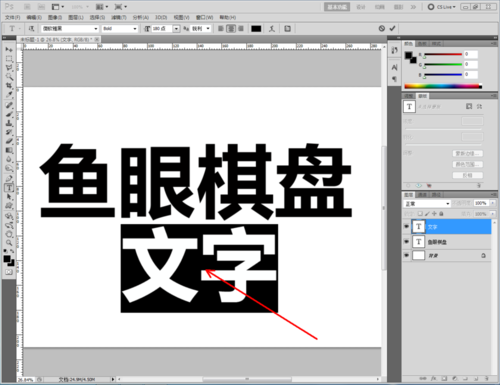500x385 pixels.
Task: Open the Create Warped Text dialog
Action: click(272, 29)
